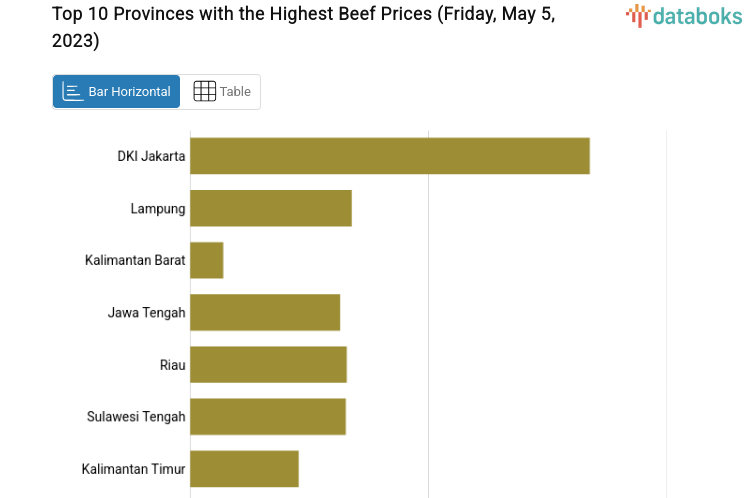Select the DKI Jakarta bar
This screenshot has width=753, height=498.
[389, 156]
